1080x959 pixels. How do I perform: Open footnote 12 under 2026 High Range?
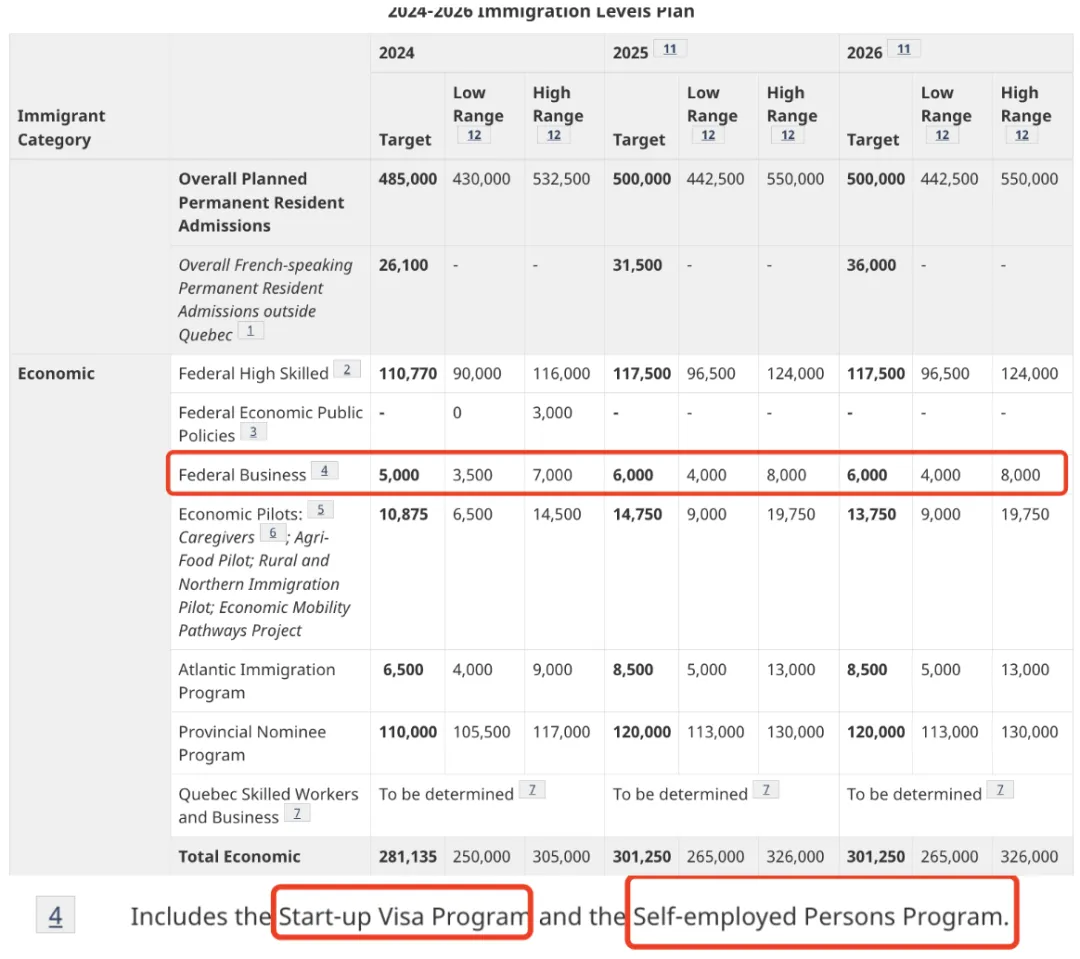1022,135
